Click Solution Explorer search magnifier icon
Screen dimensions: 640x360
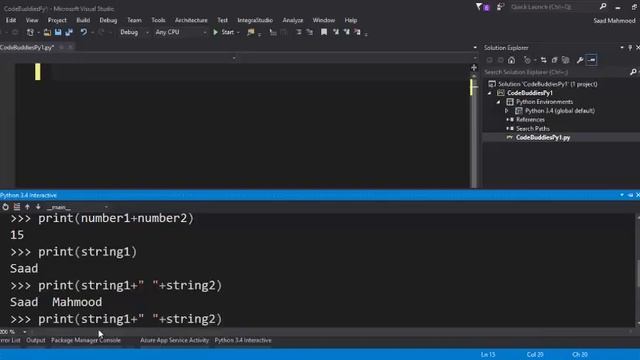click(633, 72)
